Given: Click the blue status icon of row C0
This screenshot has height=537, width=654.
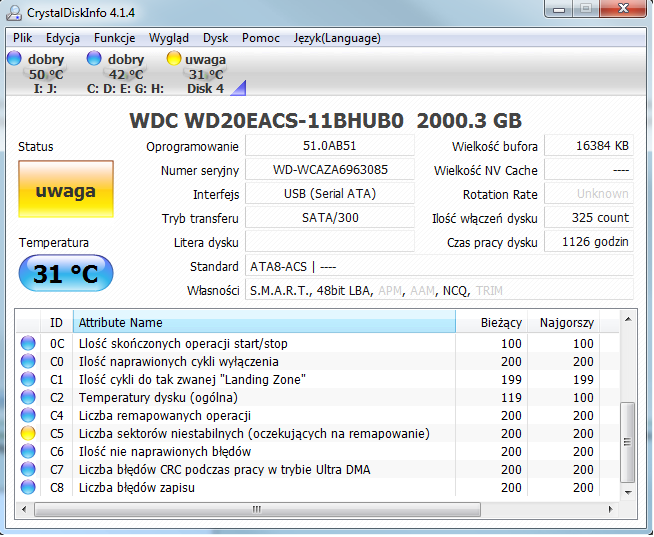Looking at the screenshot, I should click(28, 361).
